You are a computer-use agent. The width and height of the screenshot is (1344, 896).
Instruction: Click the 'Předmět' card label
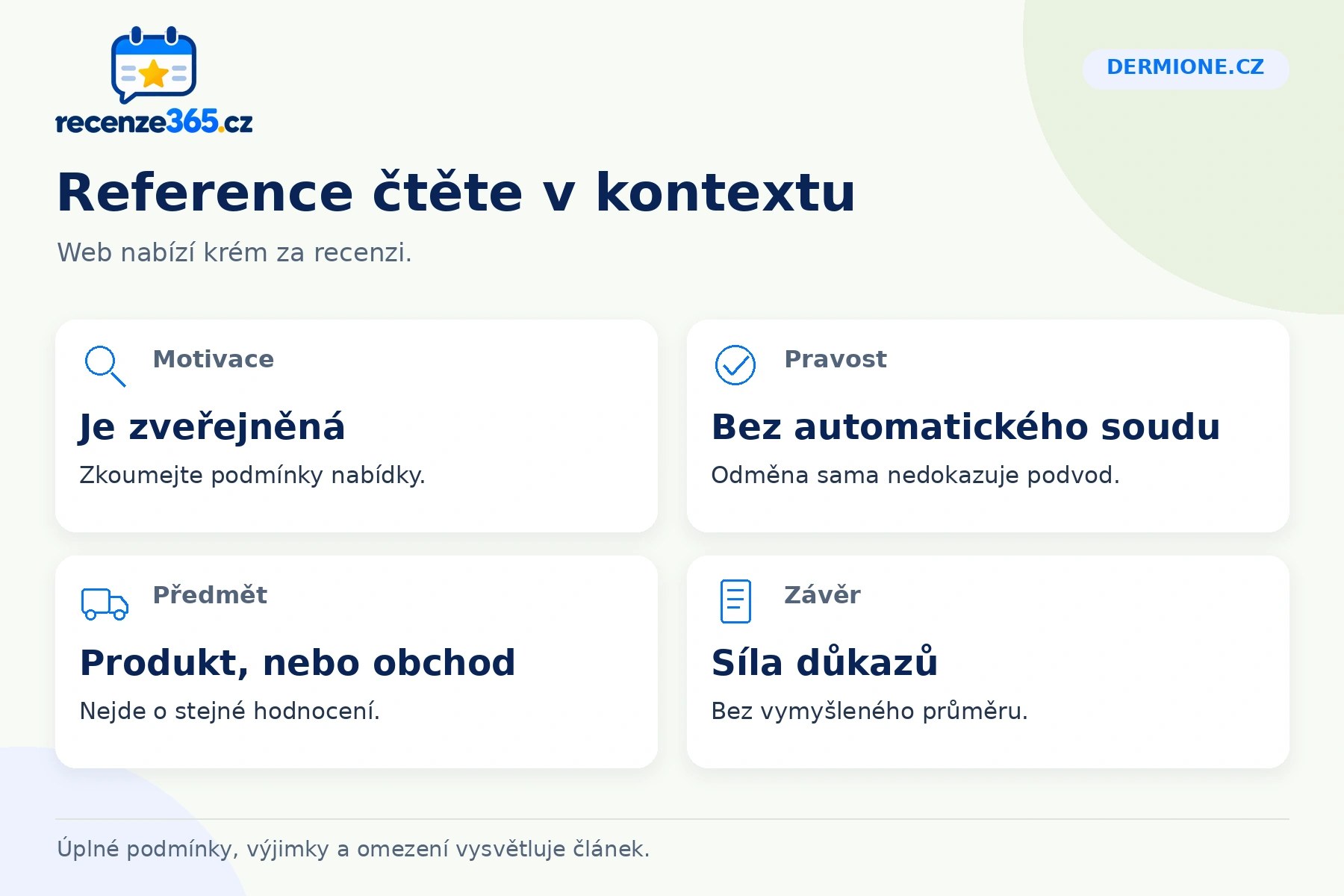click(x=210, y=595)
